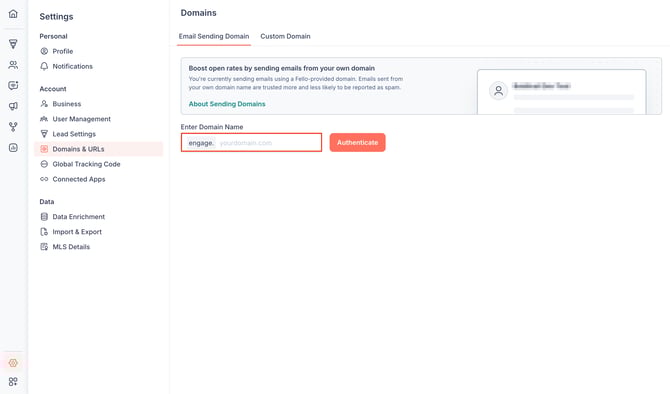670x394 pixels.
Task: Open the leads funnel icon in rail
Action: 13,44
